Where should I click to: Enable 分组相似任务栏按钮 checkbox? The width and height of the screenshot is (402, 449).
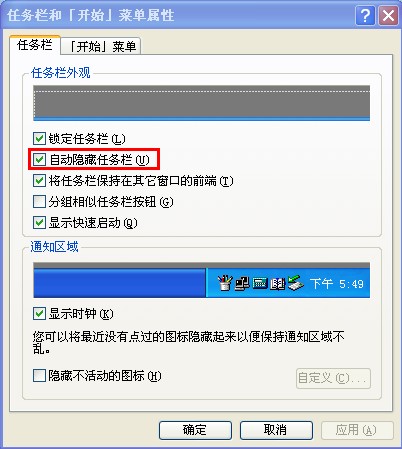pos(39,201)
